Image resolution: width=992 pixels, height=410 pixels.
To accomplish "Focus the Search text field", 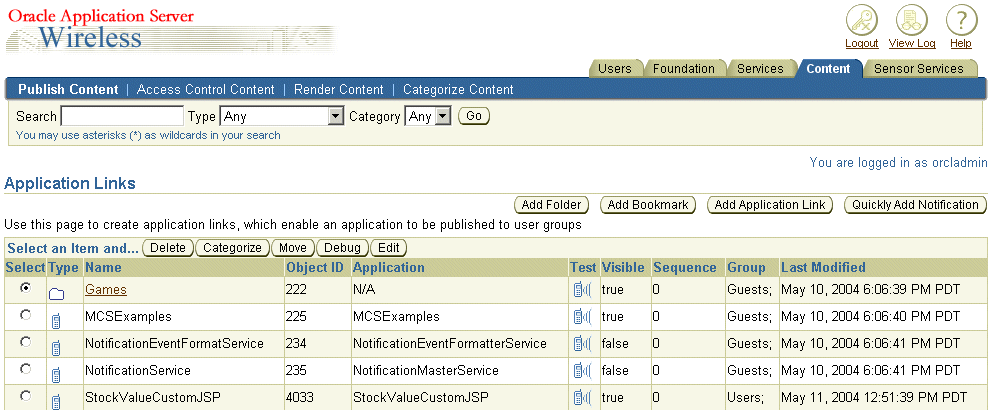I will 122,116.
